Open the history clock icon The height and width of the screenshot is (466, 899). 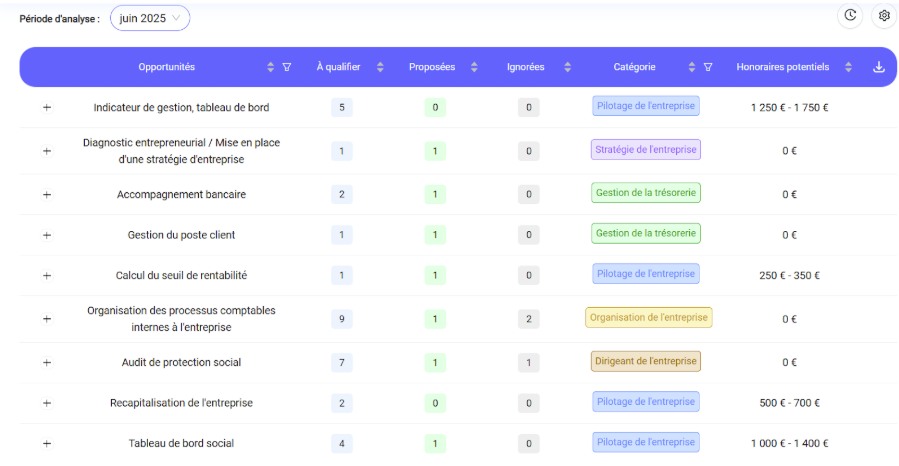click(850, 15)
